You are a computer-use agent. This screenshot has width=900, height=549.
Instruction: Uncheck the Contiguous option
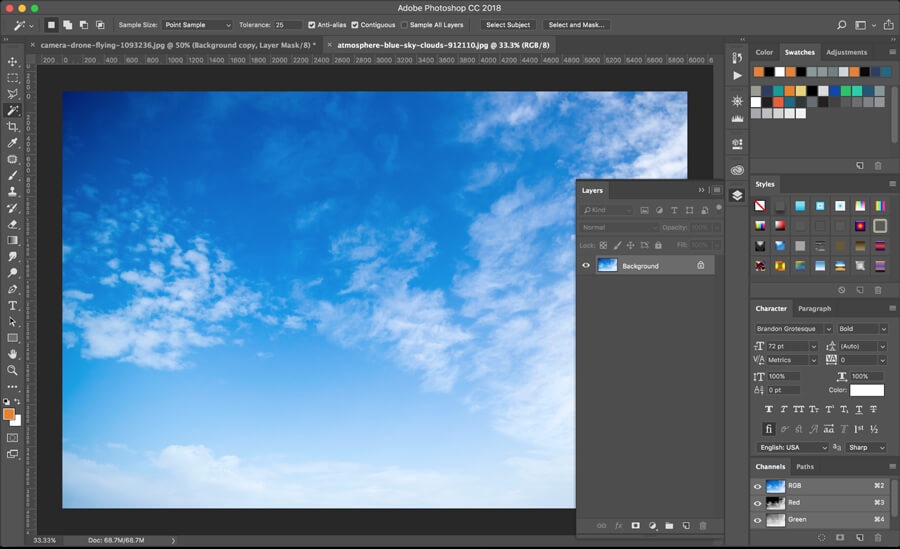click(x=355, y=24)
